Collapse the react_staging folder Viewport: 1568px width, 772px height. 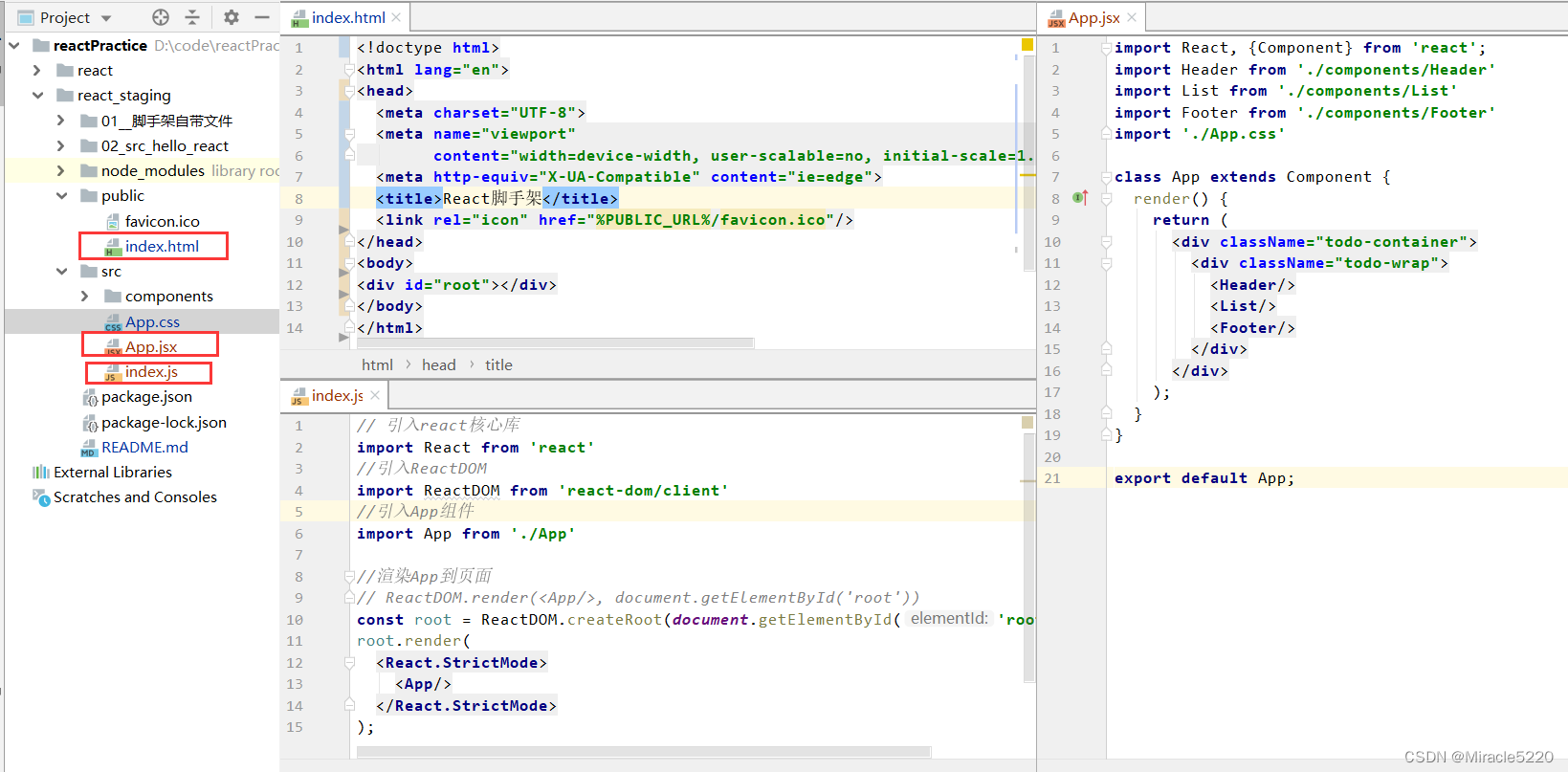click(37, 95)
